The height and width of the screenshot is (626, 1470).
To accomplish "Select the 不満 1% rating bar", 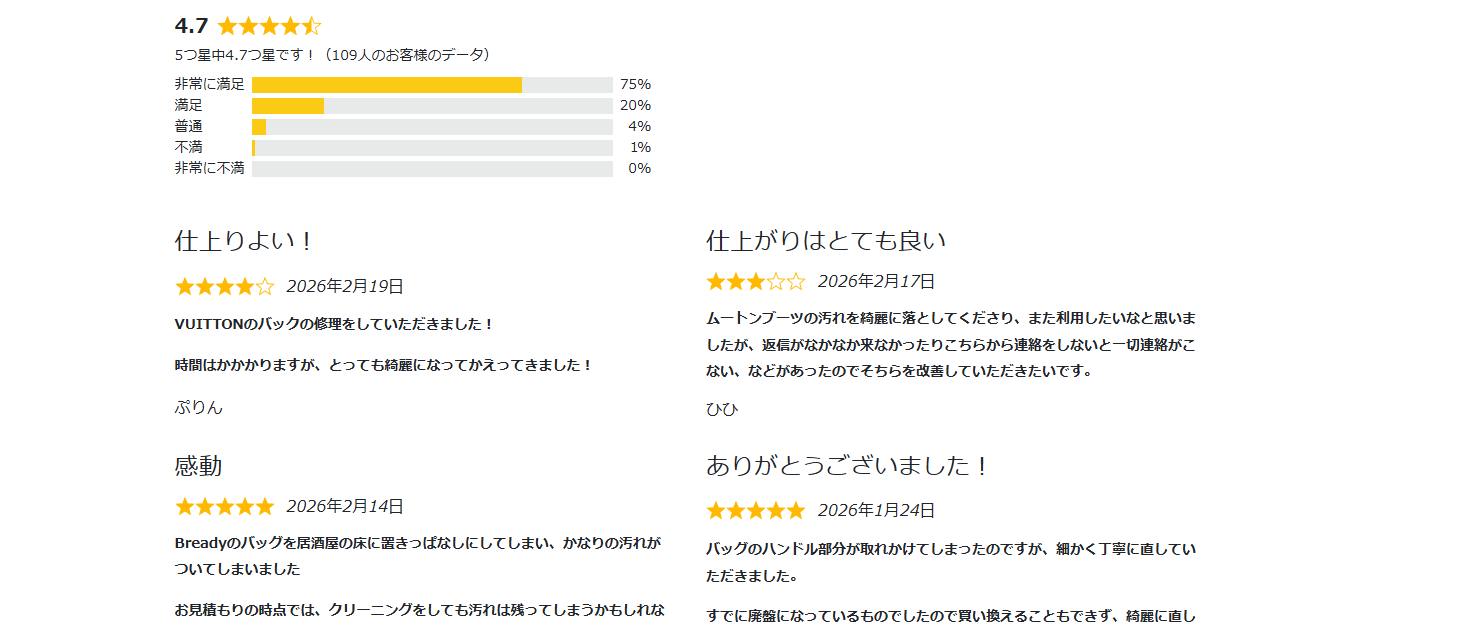I will coord(432,148).
